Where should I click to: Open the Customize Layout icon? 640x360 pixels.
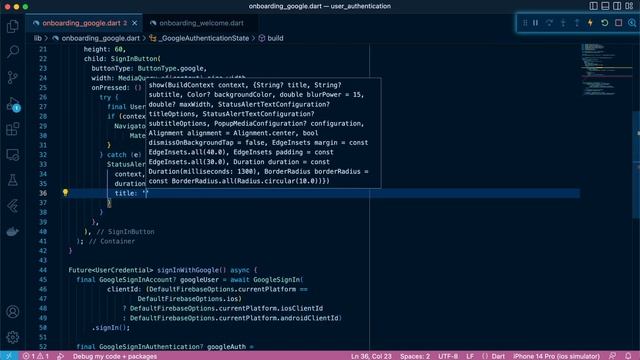click(629, 6)
